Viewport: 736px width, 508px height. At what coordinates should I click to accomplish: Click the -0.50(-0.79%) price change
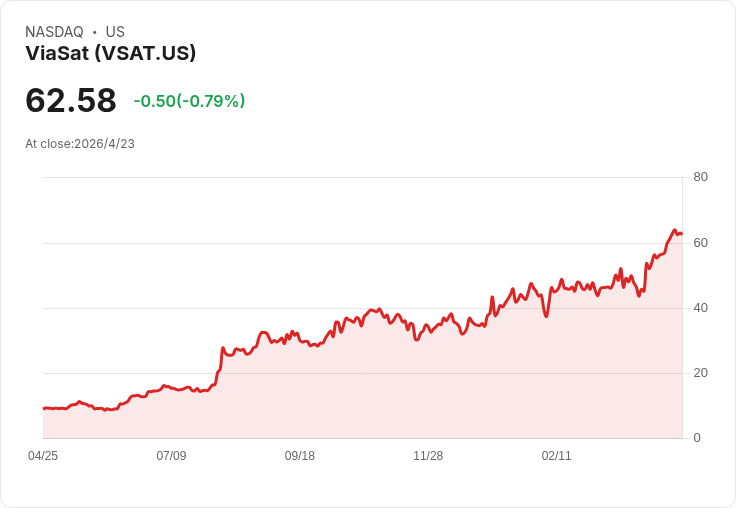pyautogui.click(x=189, y=101)
